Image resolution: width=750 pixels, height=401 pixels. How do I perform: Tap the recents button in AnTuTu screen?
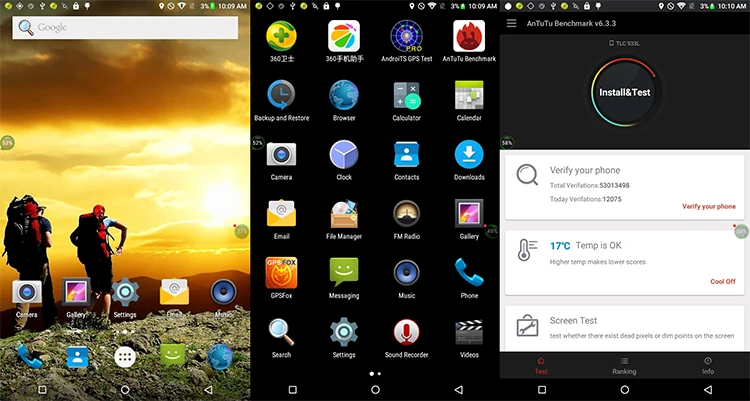pyautogui.click(x=541, y=390)
